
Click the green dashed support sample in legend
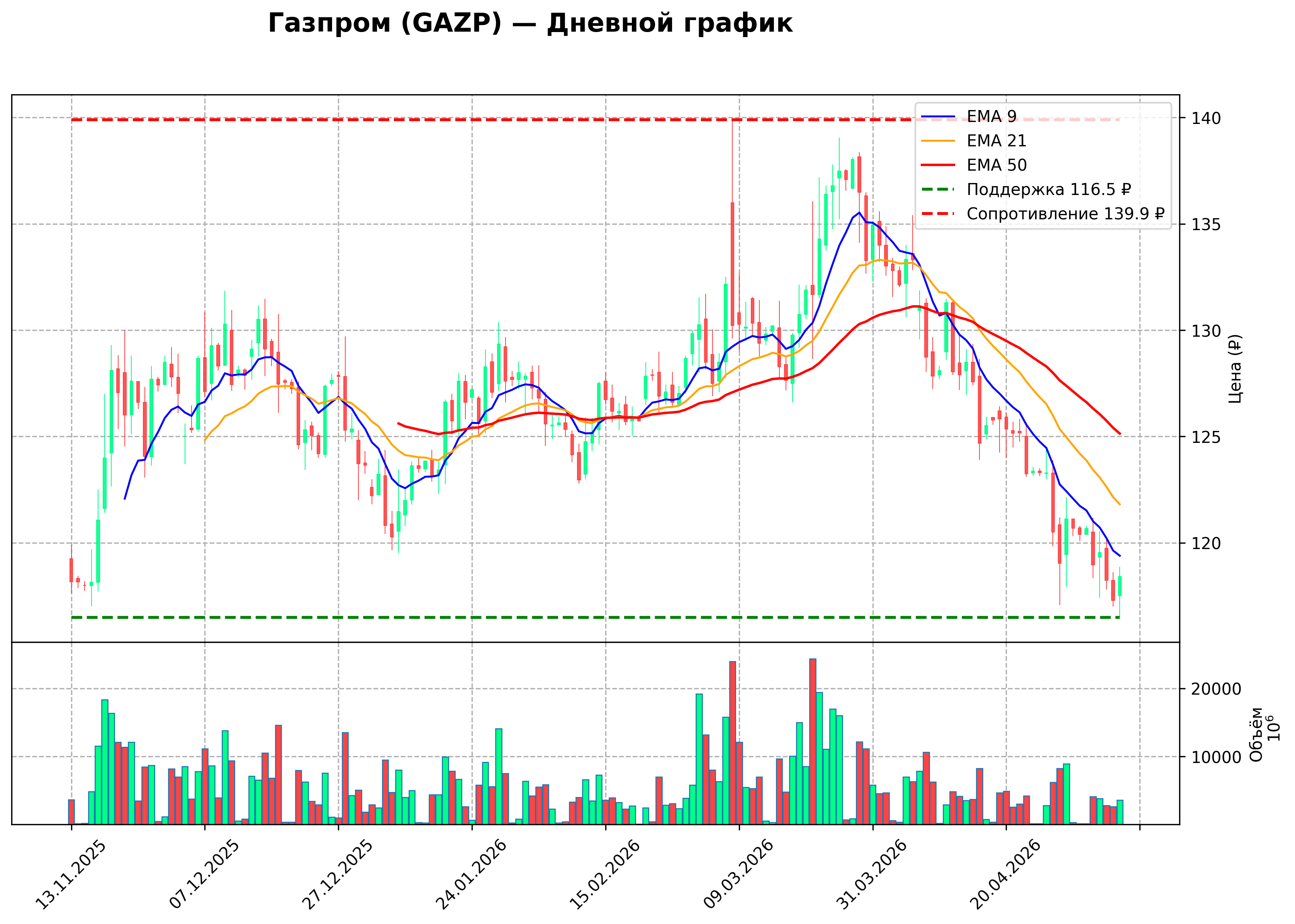938,190
